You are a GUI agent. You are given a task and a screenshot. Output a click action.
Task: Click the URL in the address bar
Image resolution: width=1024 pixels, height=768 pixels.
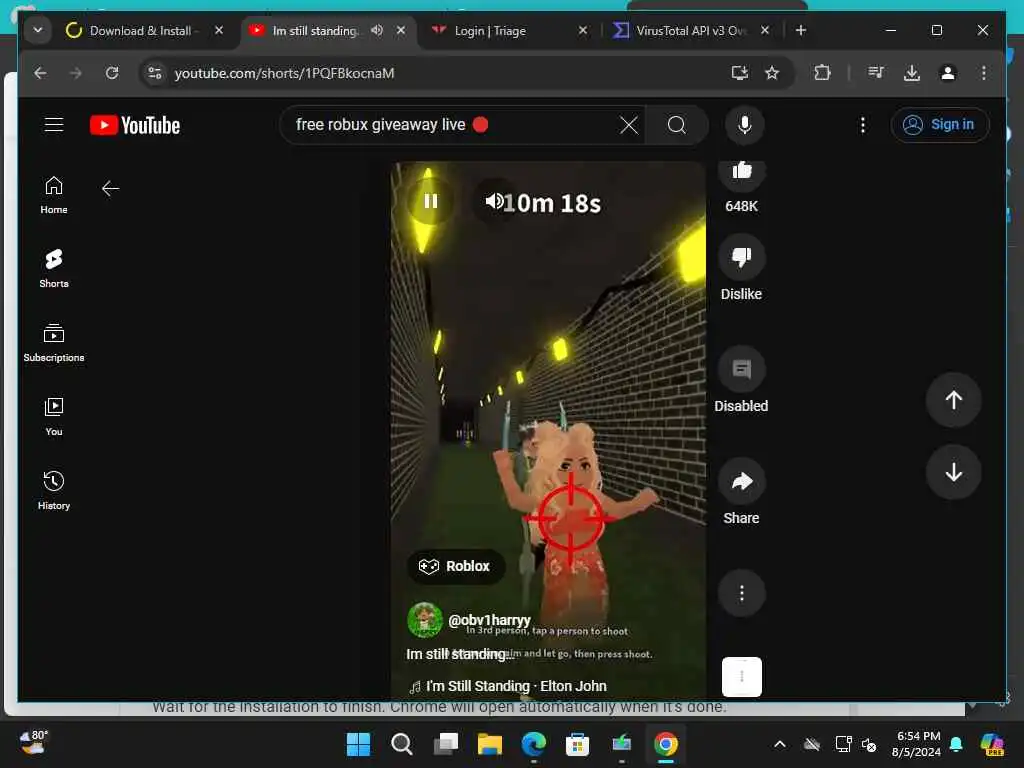(284, 73)
